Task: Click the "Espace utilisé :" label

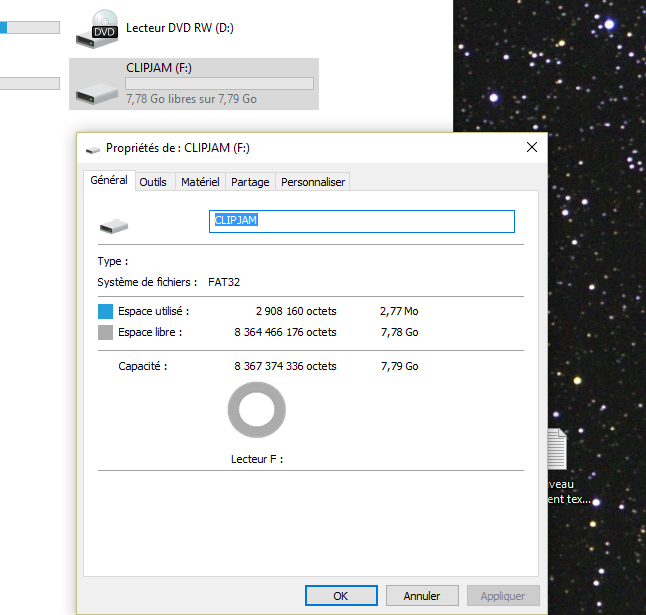Action: pos(154,311)
